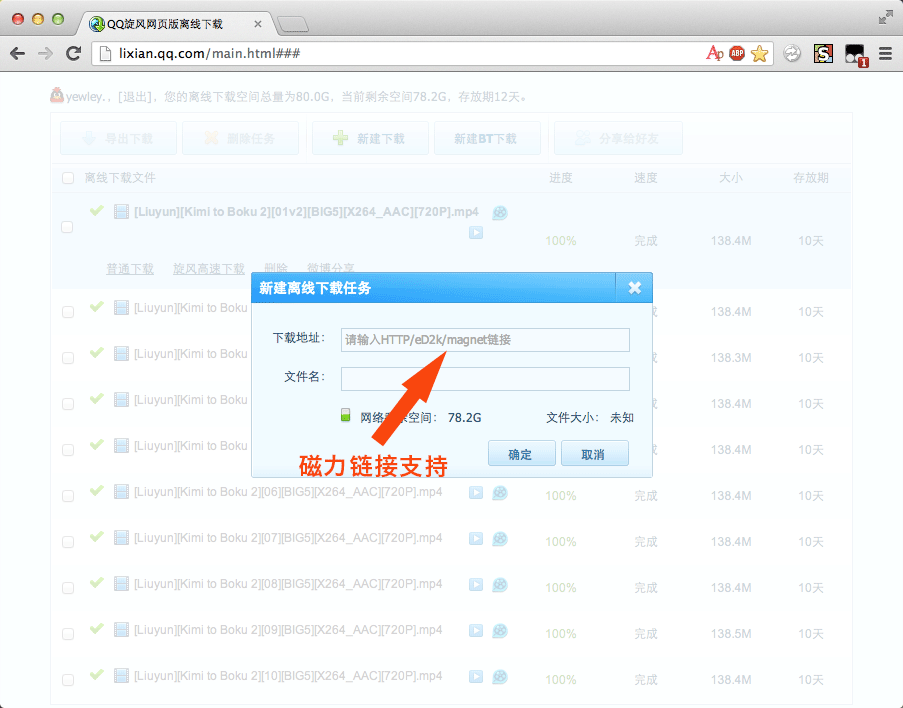Close the new offline download task dialog
The width and height of the screenshot is (903, 708).
pos(634,287)
